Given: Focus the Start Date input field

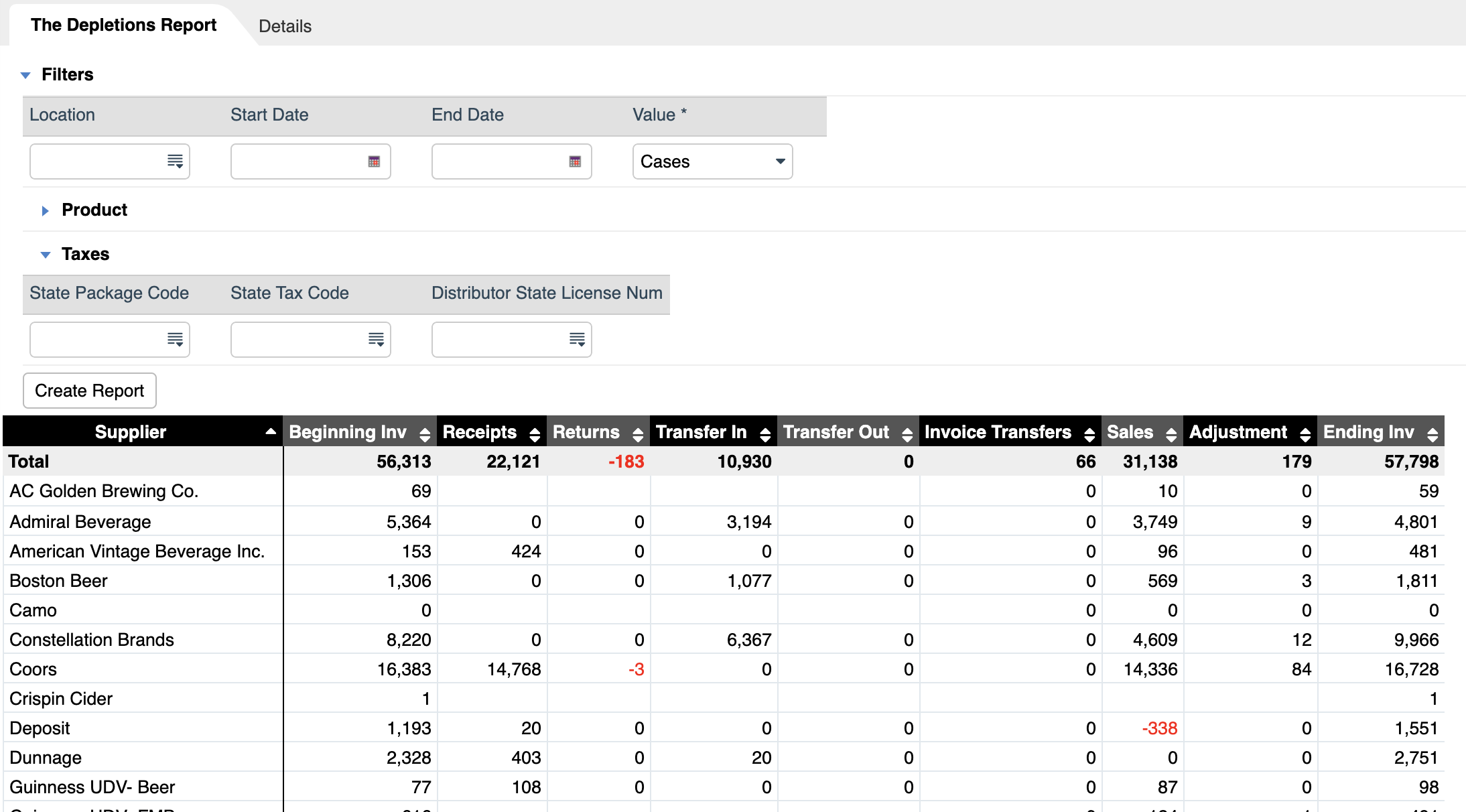Looking at the screenshot, I should [x=311, y=161].
